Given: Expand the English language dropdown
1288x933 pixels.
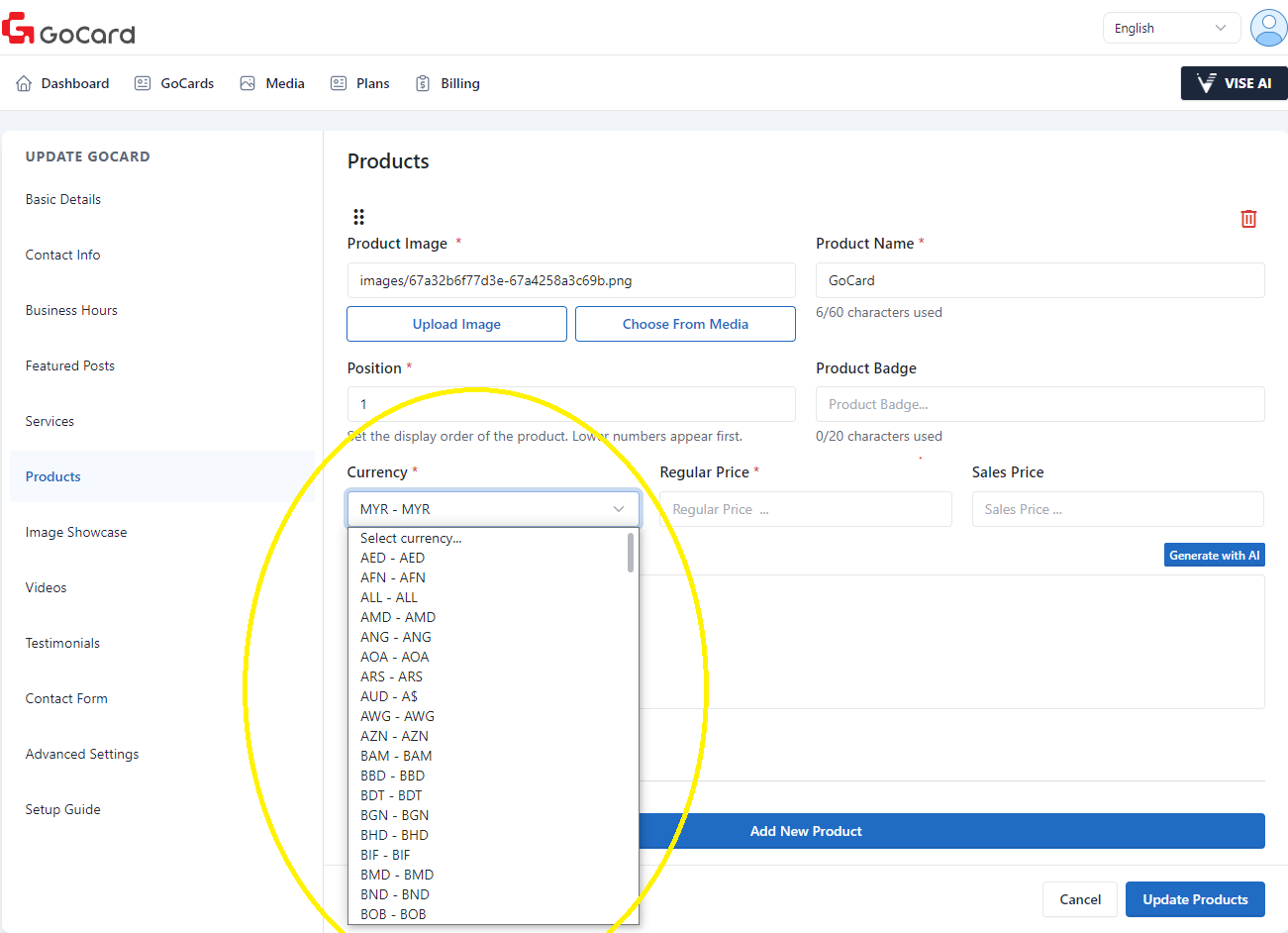Looking at the screenshot, I should click(x=1171, y=28).
